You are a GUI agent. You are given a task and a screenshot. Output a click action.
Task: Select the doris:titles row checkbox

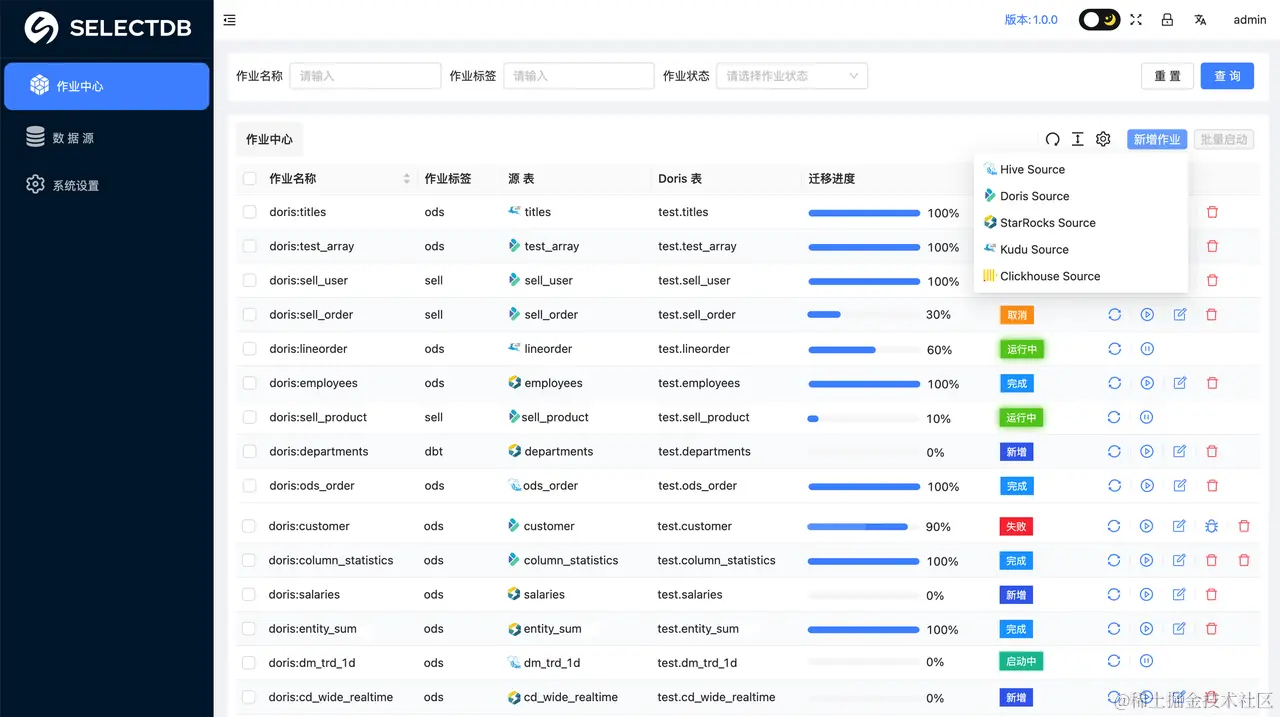[x=249, y=212]
